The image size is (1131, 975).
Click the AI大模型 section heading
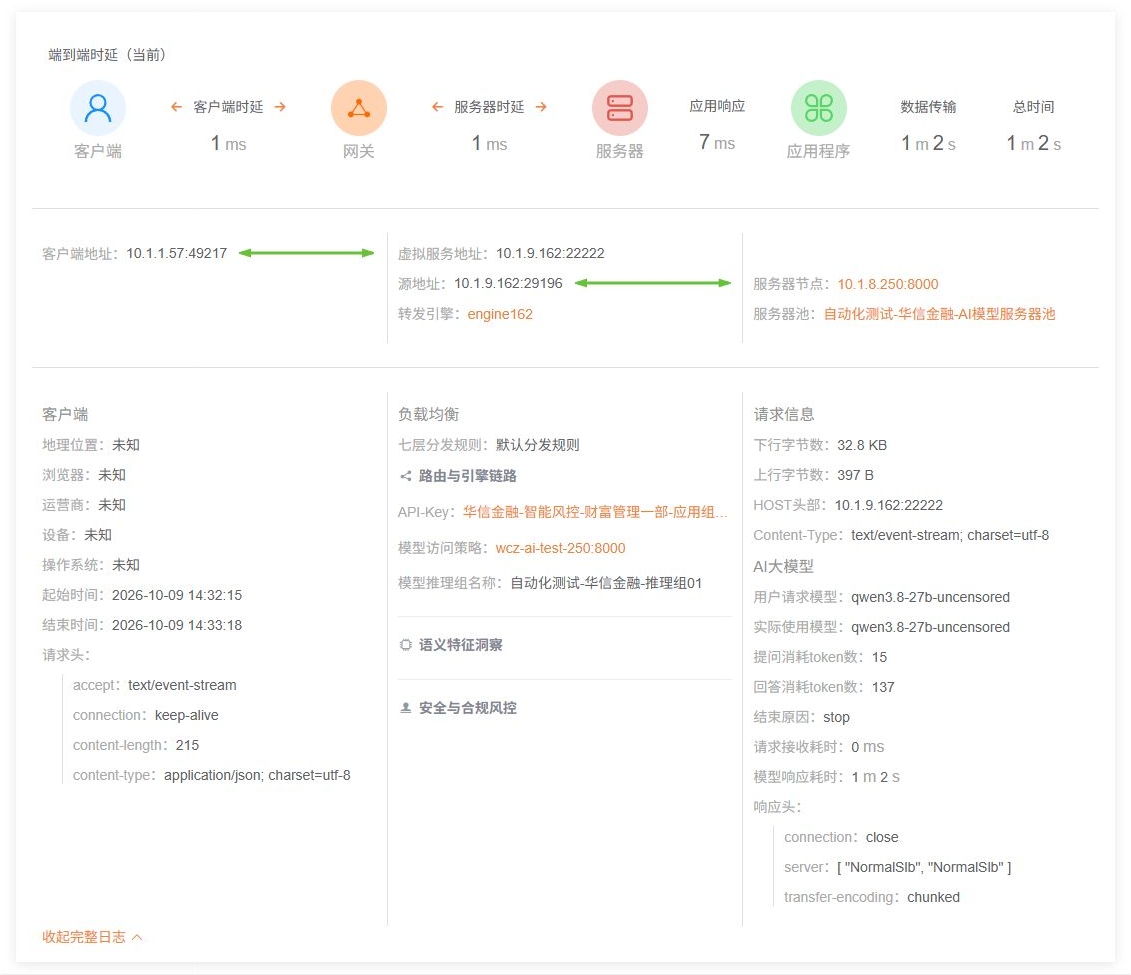point(783,567)
